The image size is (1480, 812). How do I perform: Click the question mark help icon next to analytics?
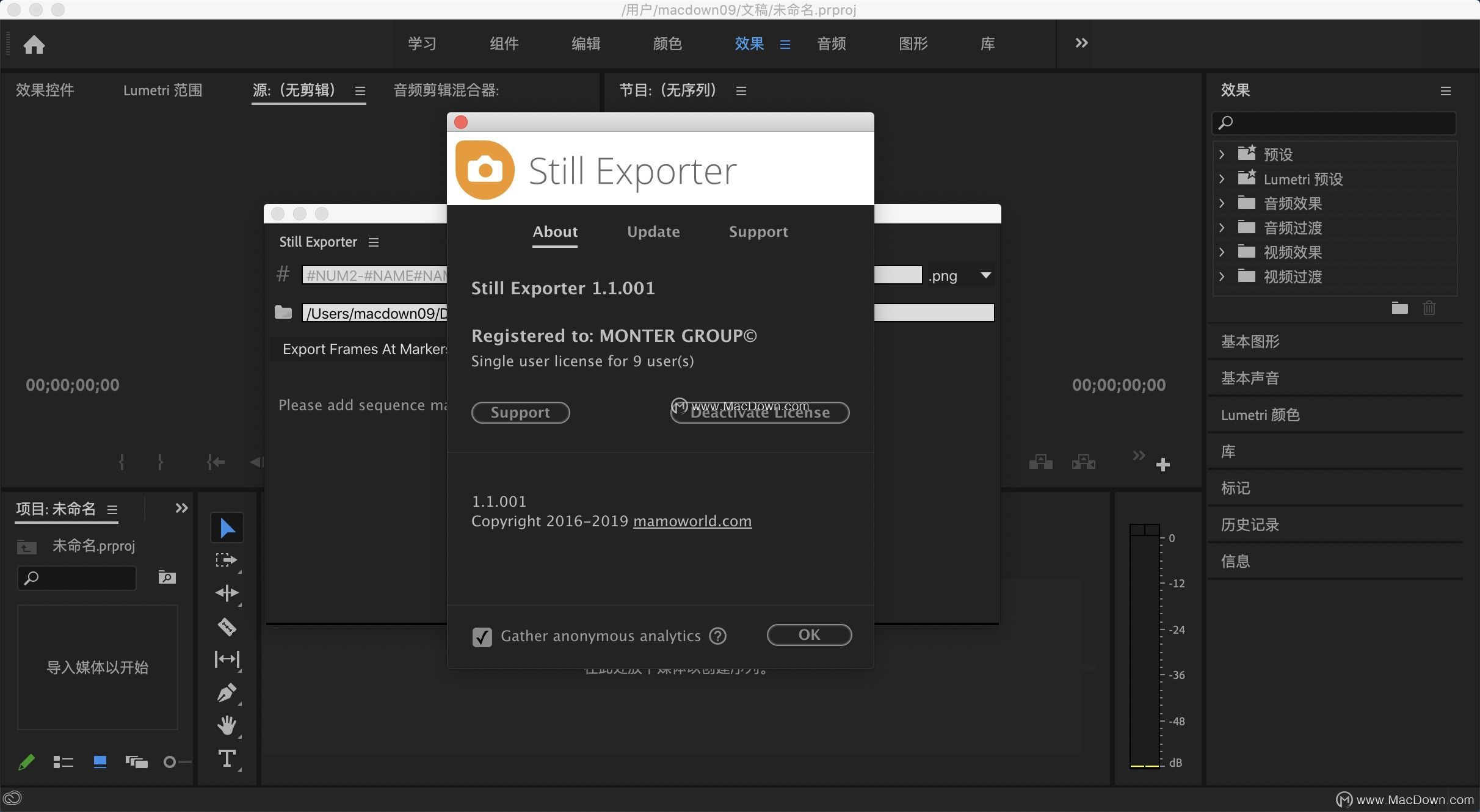[718, 636]
